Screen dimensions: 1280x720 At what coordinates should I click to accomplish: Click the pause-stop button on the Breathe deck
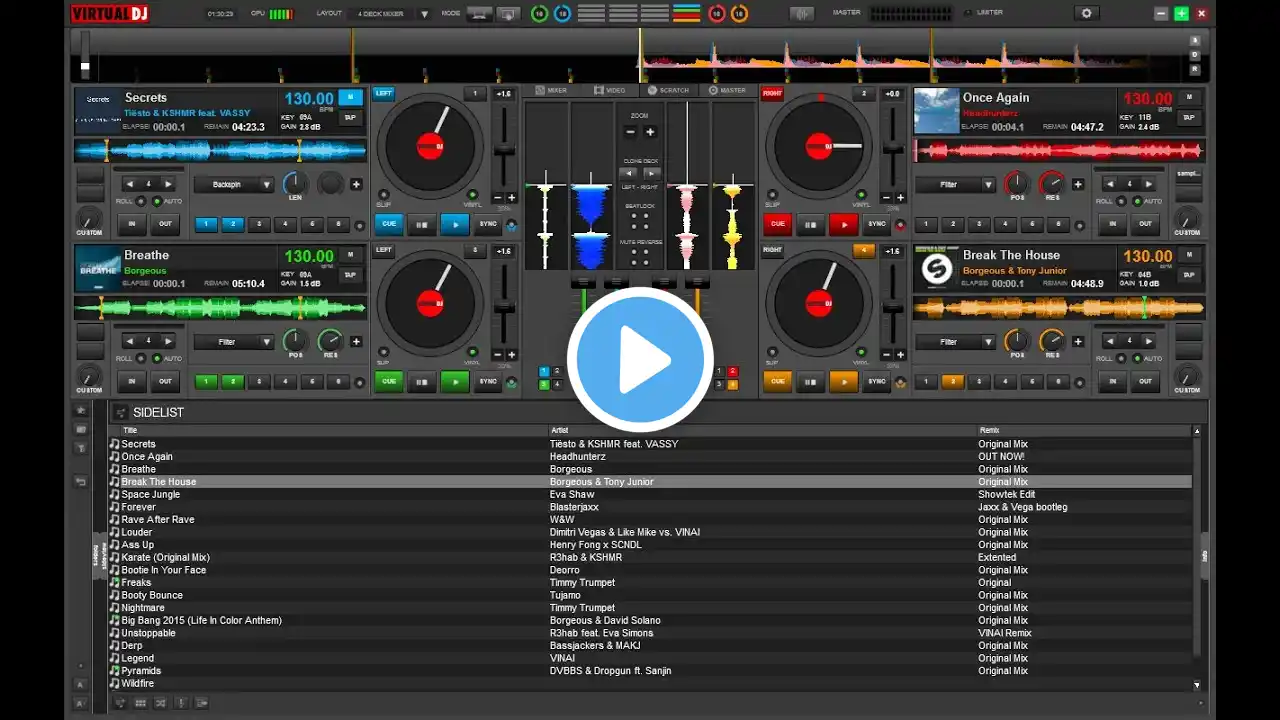click(421, 381)
